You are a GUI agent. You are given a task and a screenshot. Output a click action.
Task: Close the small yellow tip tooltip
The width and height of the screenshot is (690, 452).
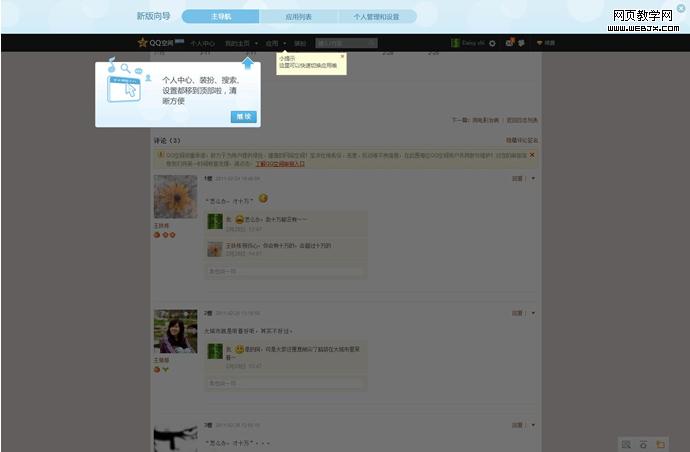pyautogui.click(x=342, y=57)
